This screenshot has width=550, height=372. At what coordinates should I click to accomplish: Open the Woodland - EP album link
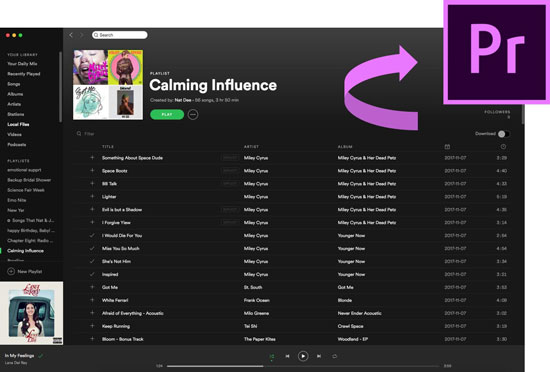coord(353,339)
